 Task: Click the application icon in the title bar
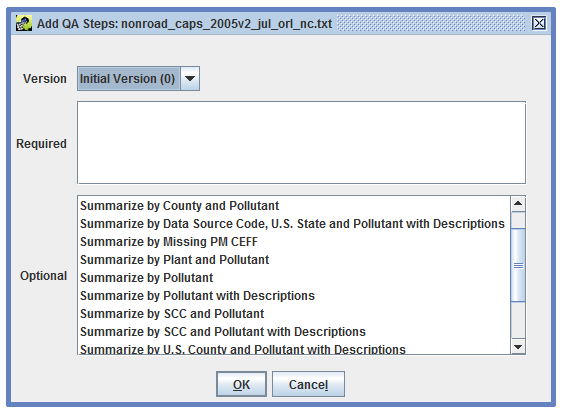[x=24, y=24]
